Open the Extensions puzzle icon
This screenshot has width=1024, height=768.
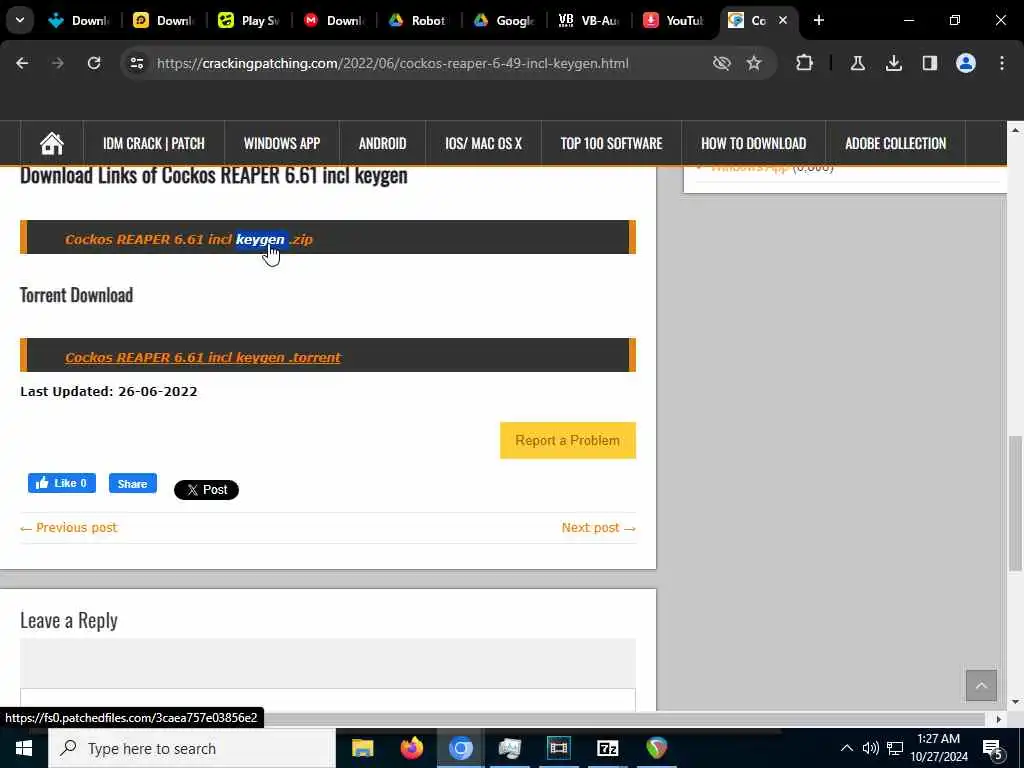[805, 63]
